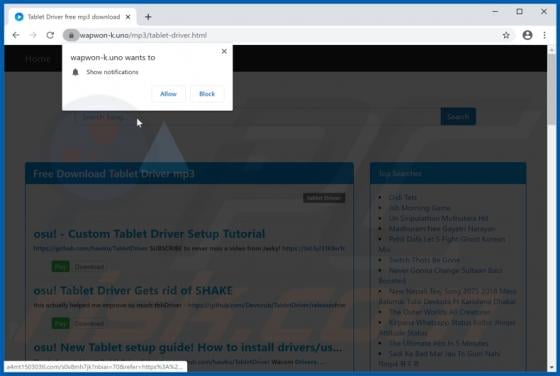560x376 pixels.
Task: Select the Tablet Driver free mp3 tab
Action: click(72, 17)
